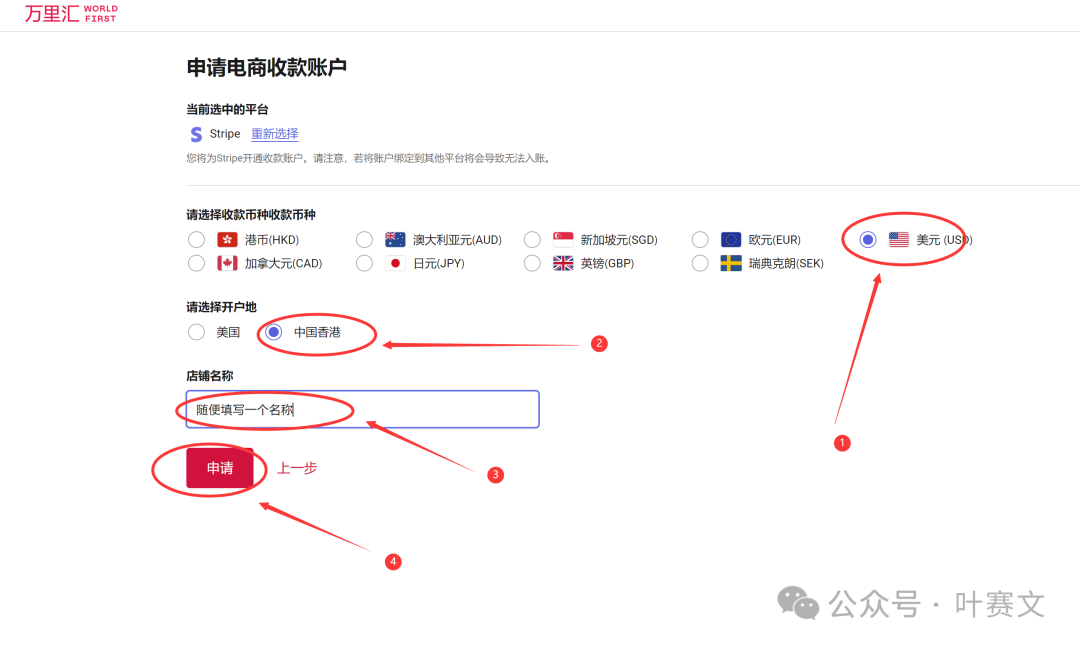Select 中国香港 as the account location

(x=274, y=332)
